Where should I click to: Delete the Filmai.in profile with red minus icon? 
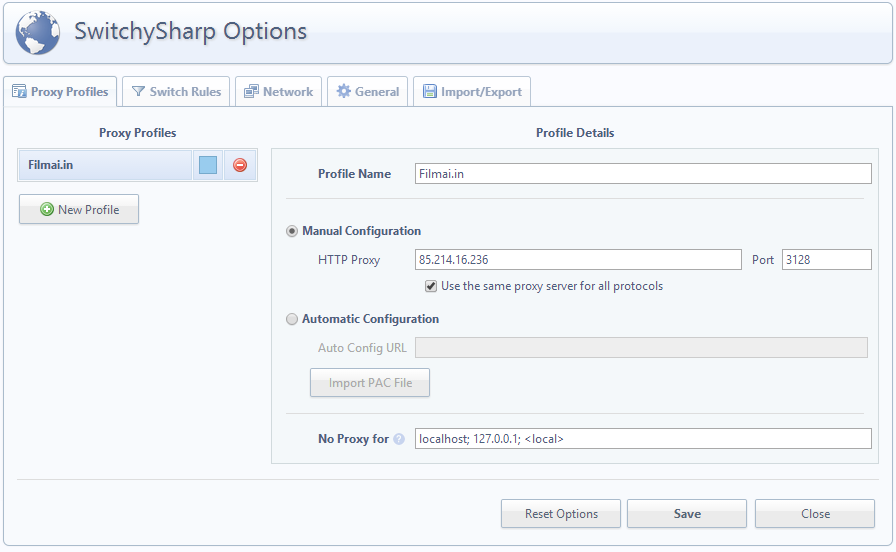[240, 165]
